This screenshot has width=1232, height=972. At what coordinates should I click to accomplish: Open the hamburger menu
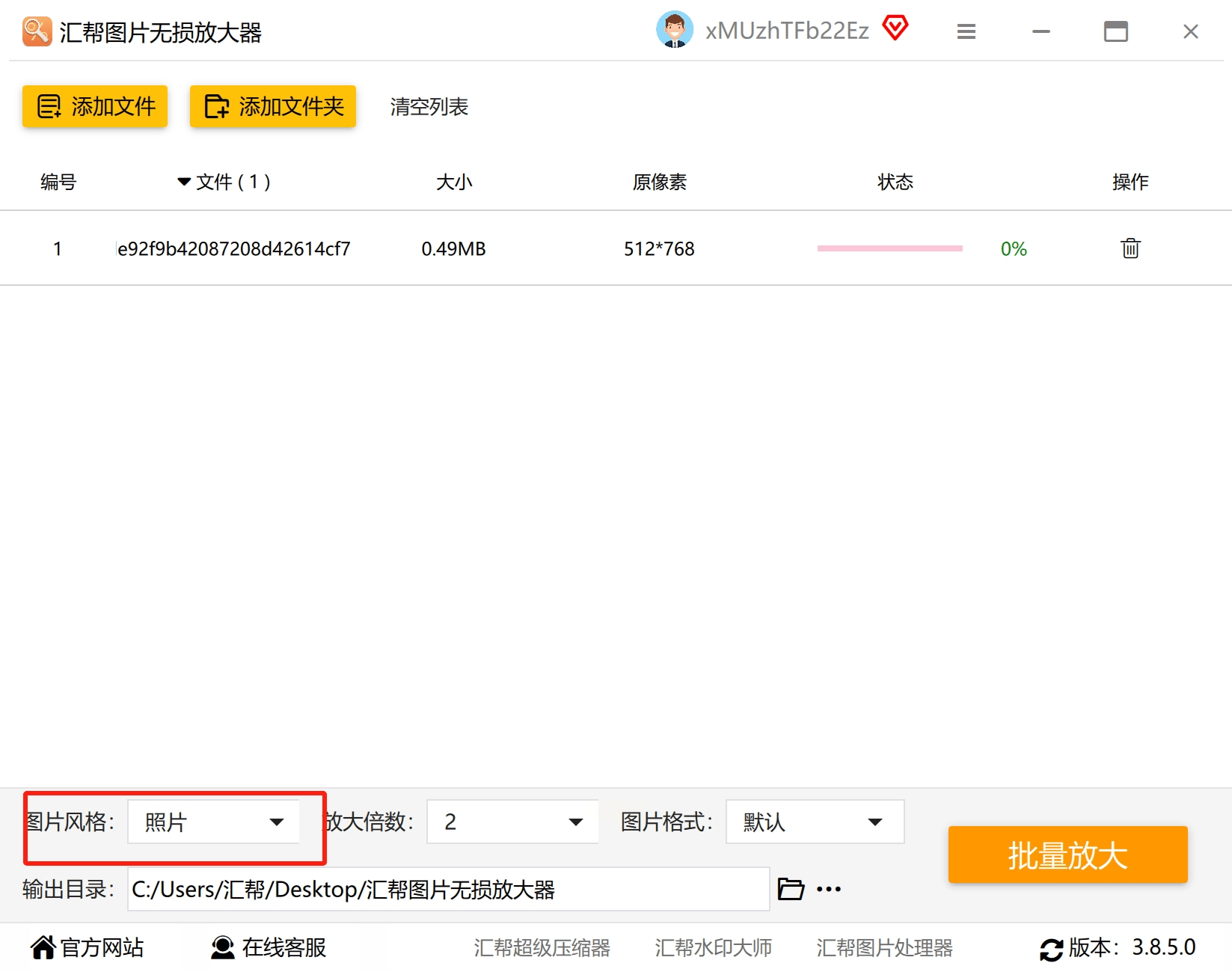[x=966, y=31]
